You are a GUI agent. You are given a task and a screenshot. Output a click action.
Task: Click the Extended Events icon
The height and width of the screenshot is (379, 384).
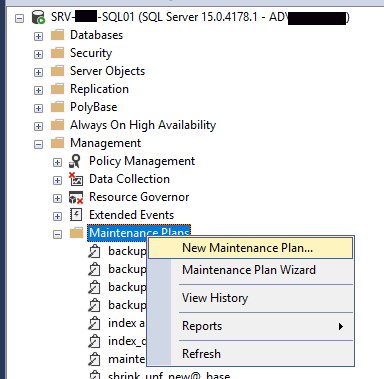click(x=76, y=215)
